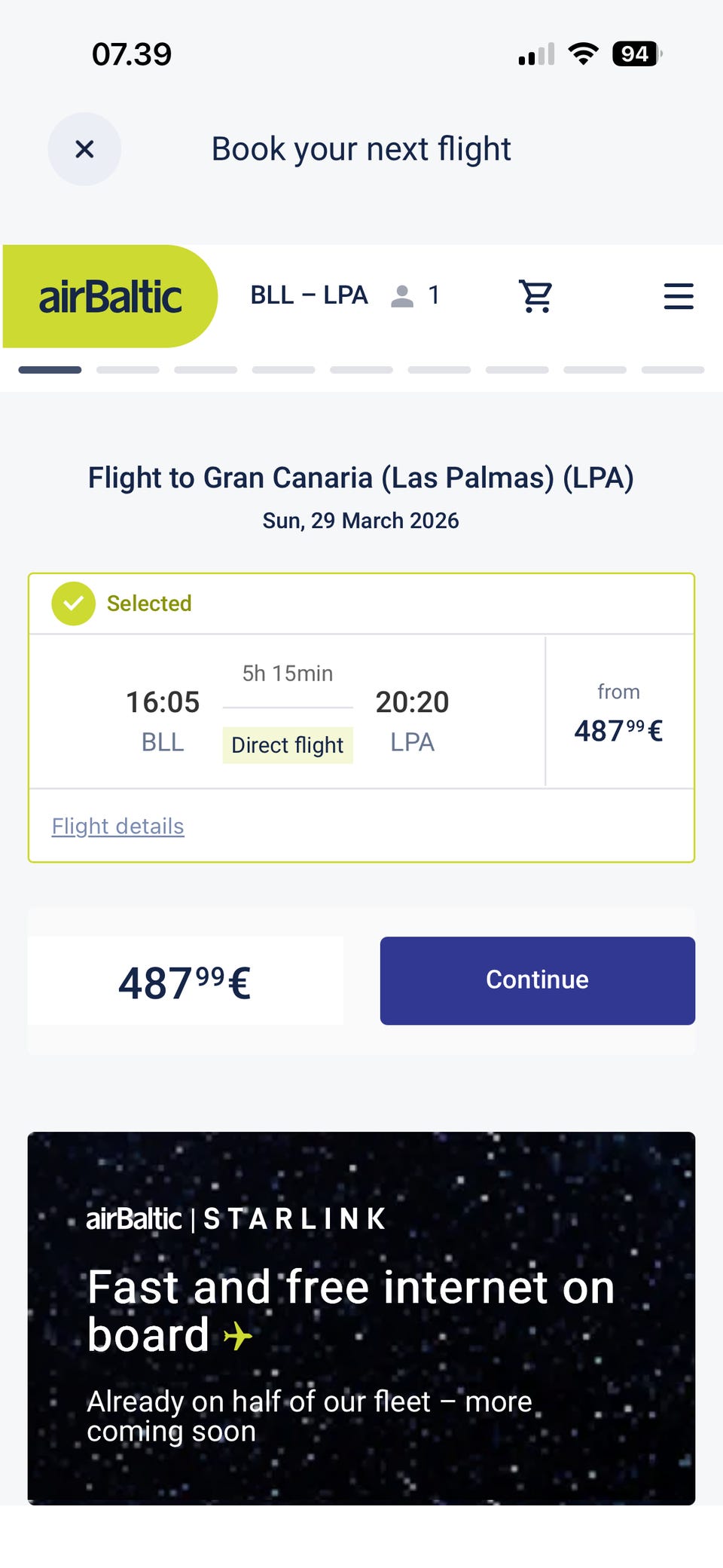This screenshot has height=1568, width=723.
Task: Close the booking screen with X
Action: point(84,149)
